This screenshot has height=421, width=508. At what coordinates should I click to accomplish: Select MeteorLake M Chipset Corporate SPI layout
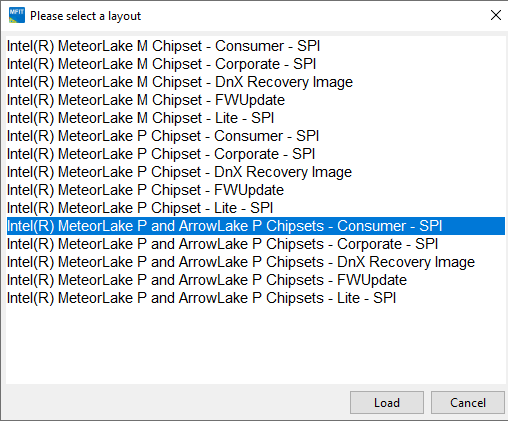[256, 64]
